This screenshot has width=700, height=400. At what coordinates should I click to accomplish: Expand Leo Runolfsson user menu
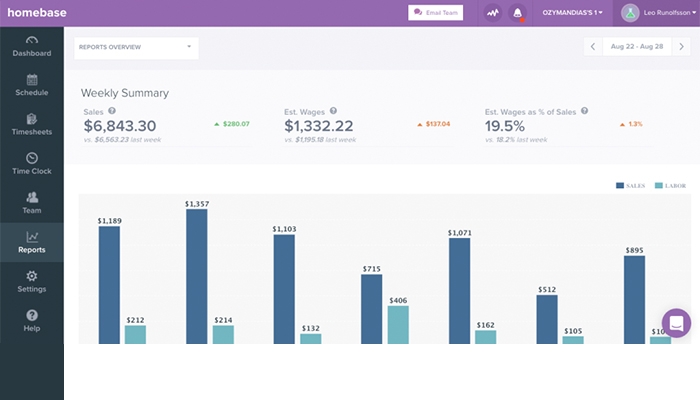click(x=658, y=13)
